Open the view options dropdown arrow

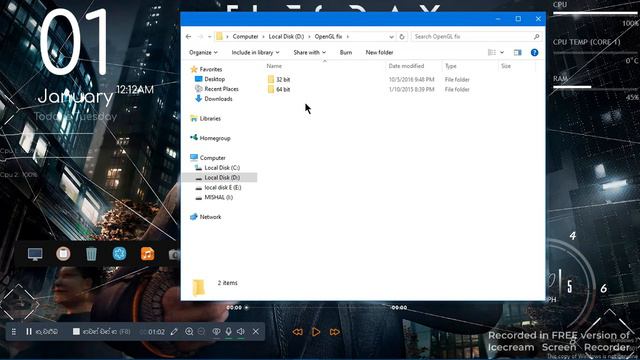click(502, 52)
